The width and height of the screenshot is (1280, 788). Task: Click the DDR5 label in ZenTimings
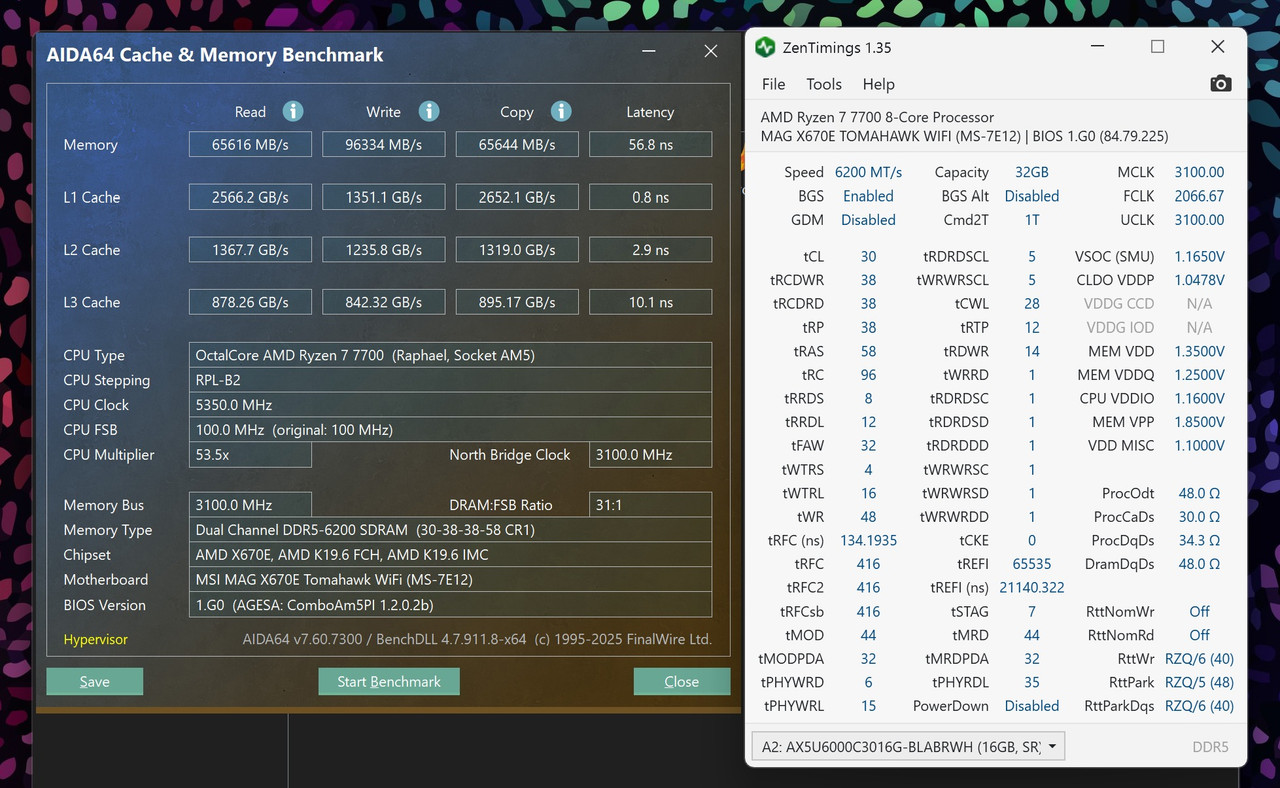(1210, 746)
